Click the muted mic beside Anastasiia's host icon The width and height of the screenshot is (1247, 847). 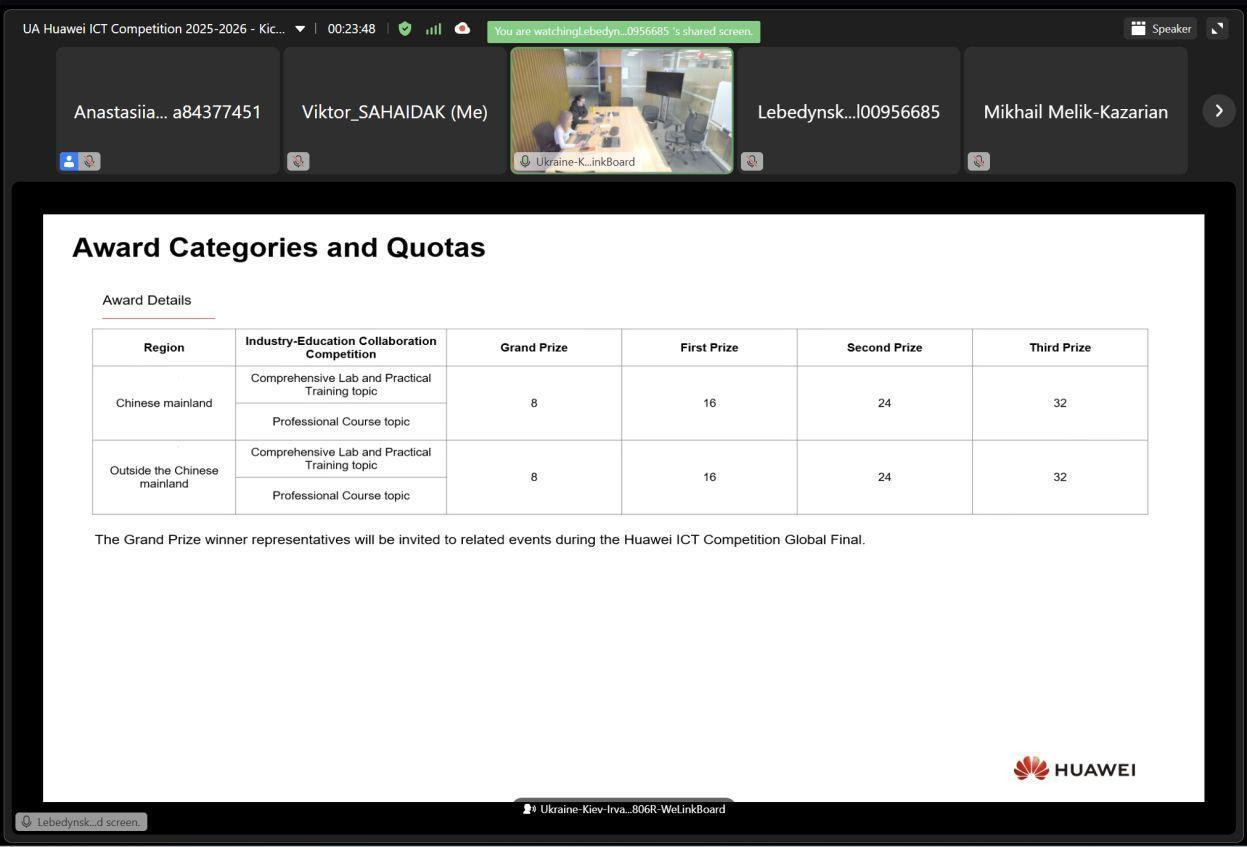[90, 161]
